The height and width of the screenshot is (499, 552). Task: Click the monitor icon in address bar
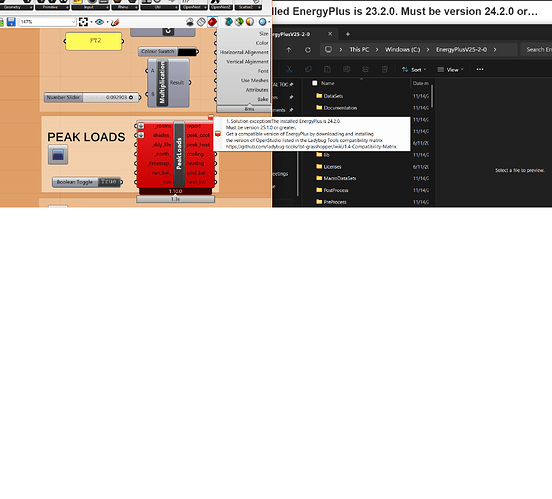328,50
